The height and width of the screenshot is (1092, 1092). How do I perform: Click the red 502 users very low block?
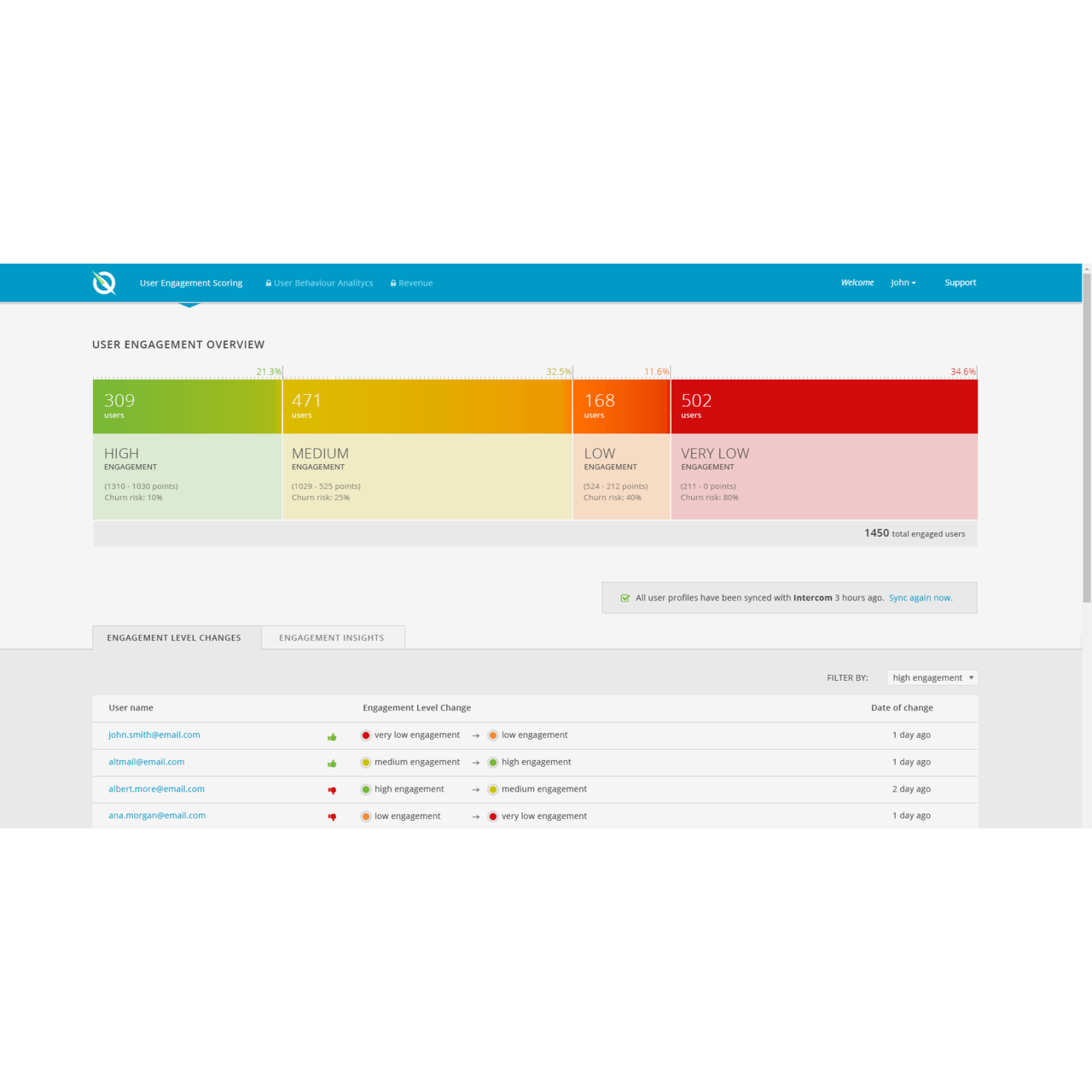(823, 406)
